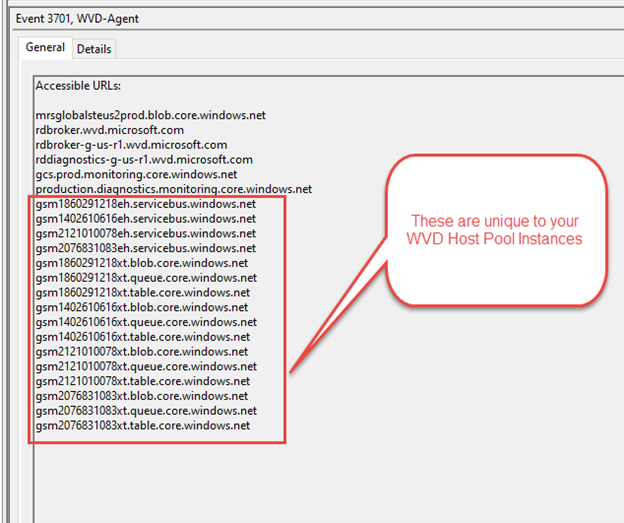
Task: Select gsm1402610616xt.queue.core.windows.net line
Action: [146, 322]
